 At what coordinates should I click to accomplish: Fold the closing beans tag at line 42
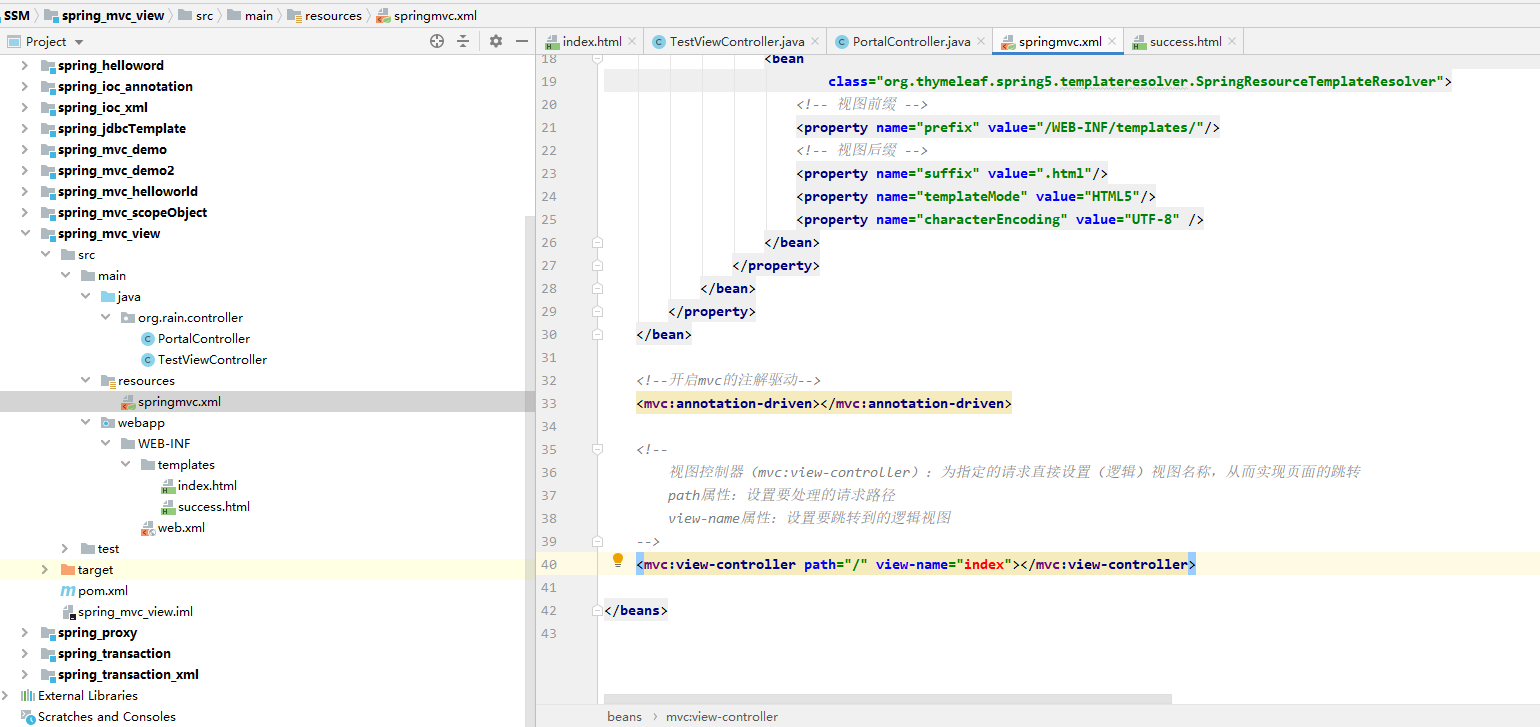(x=597, y=610)
